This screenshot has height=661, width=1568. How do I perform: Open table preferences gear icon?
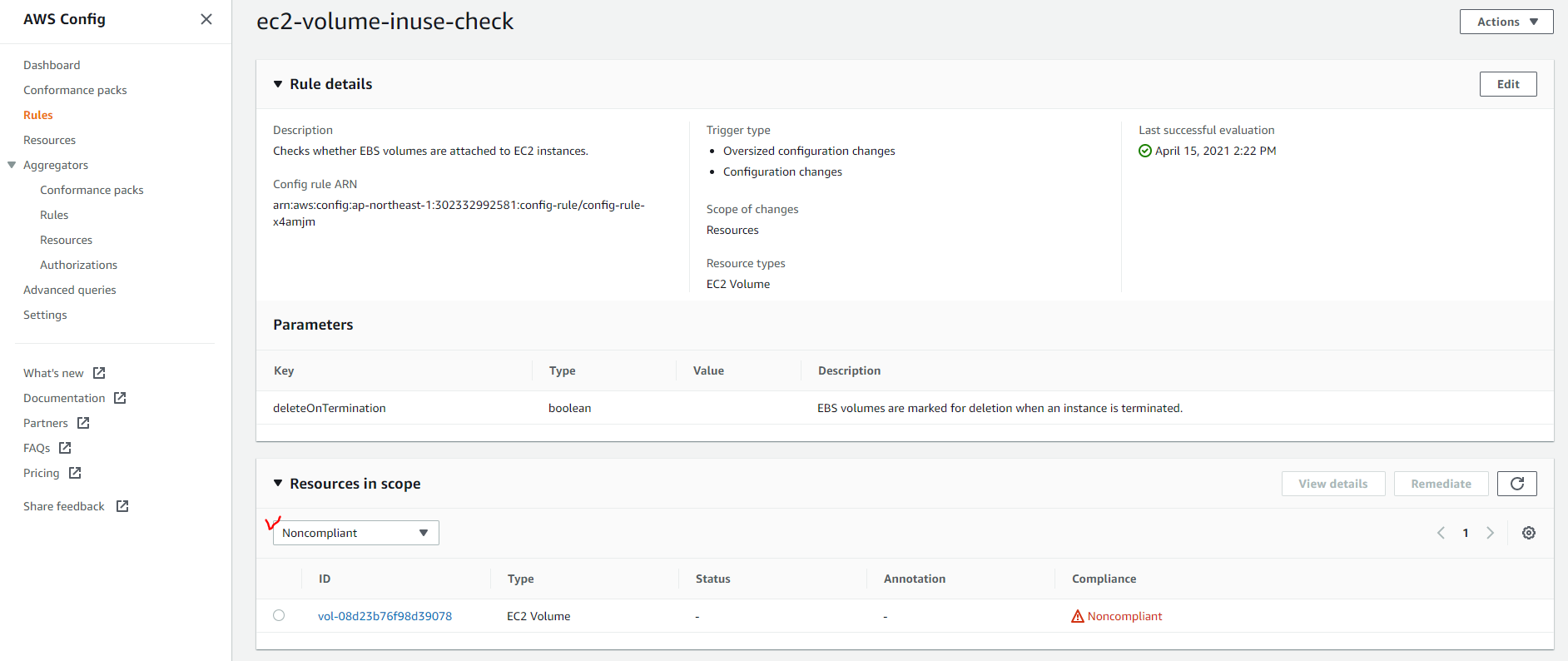tap(1529, 533)
